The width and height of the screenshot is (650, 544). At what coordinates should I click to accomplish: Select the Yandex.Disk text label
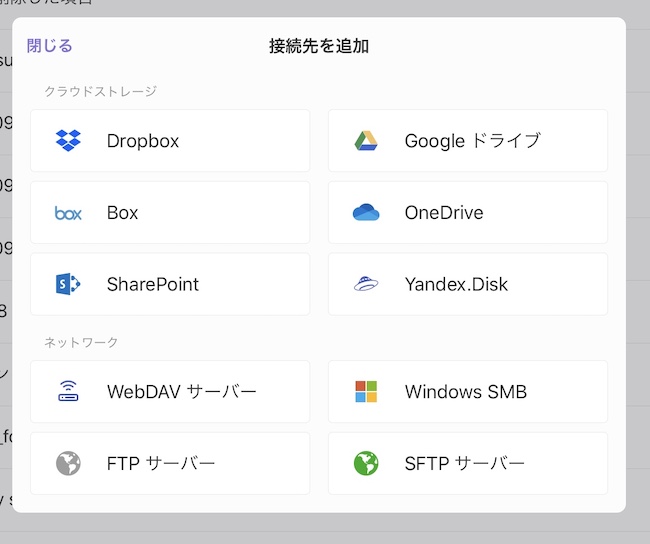pyautogui.click(x=456, y=284)
